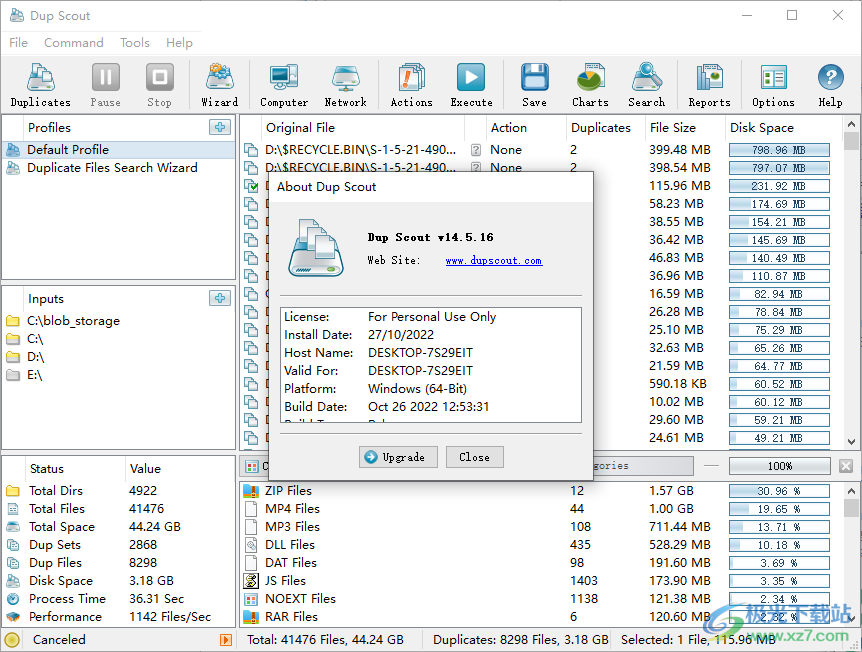This screenshot has width=862, height=652.
Task: Click the 798.96 MB disk space bar
Action: coord(778,150)
